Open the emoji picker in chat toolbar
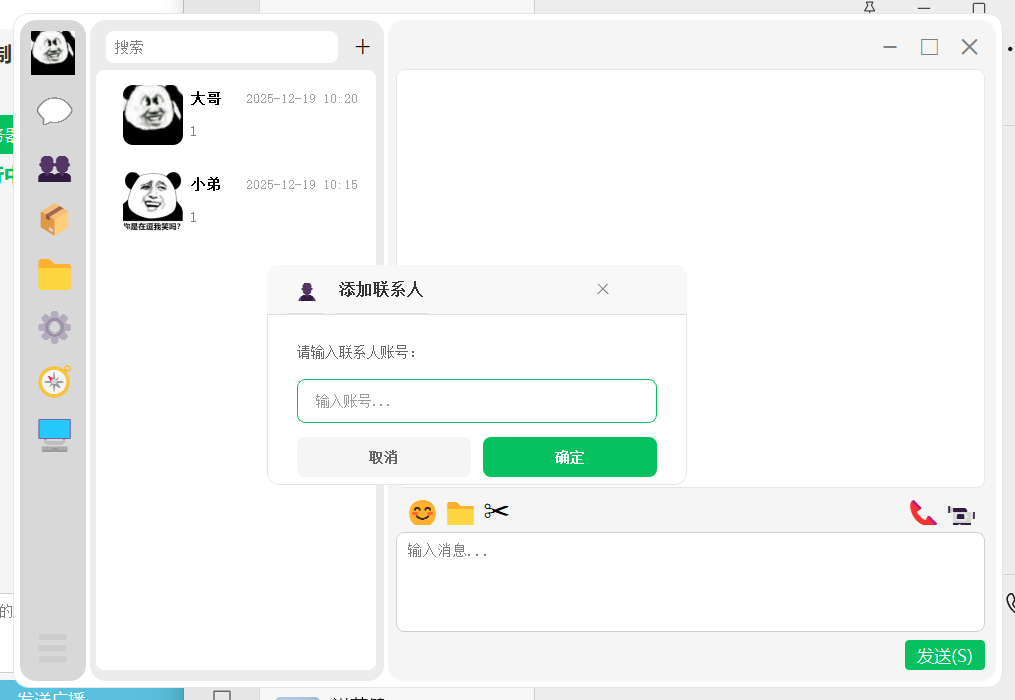Screen dimensions: 1015x700 click(x=422, y=512)
